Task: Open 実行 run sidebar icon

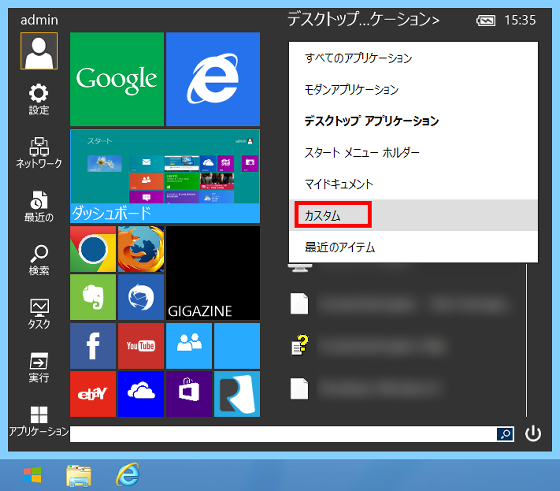Action: point(39,367)
